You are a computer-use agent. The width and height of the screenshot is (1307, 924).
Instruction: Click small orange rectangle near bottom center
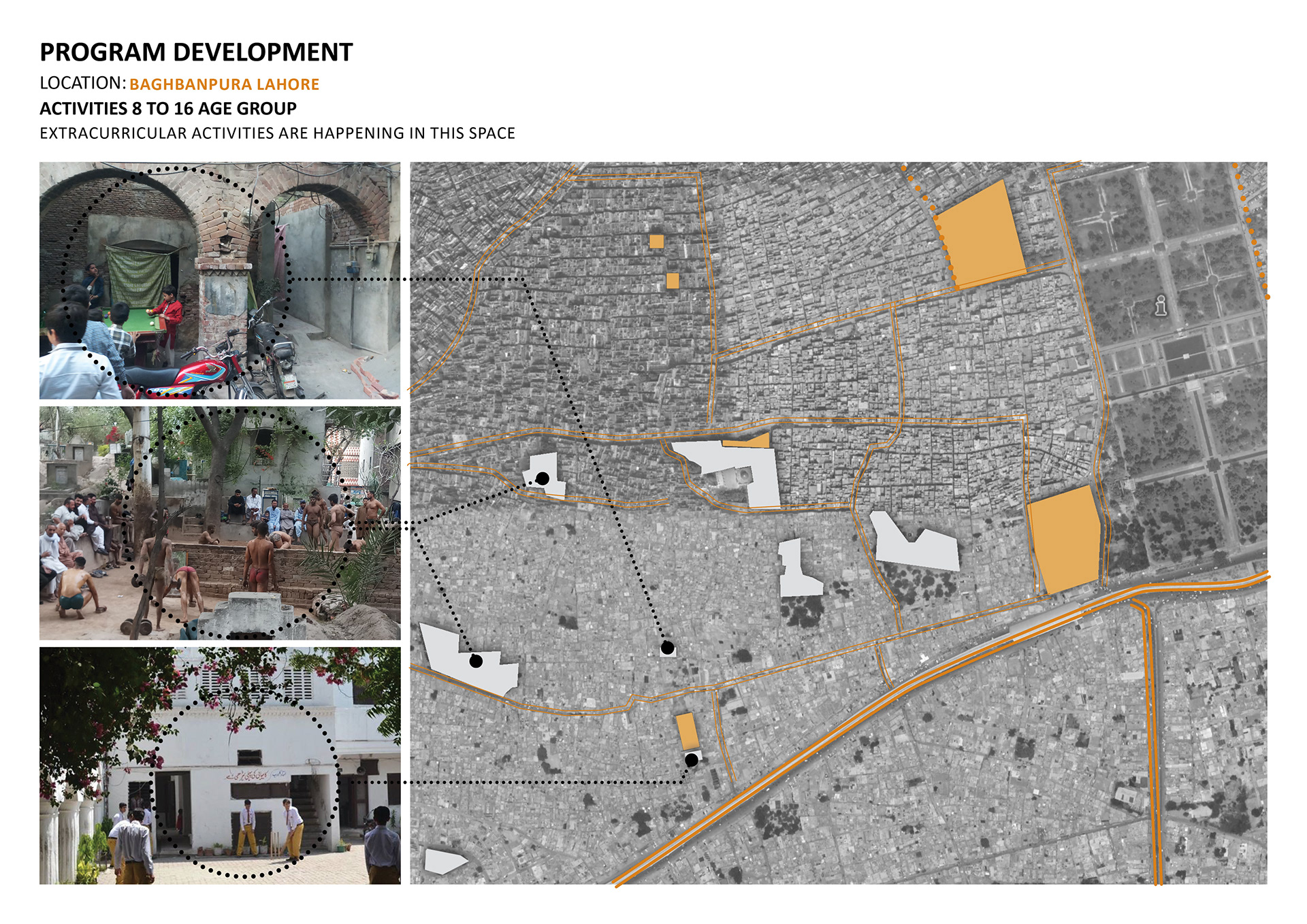point(687,731)
